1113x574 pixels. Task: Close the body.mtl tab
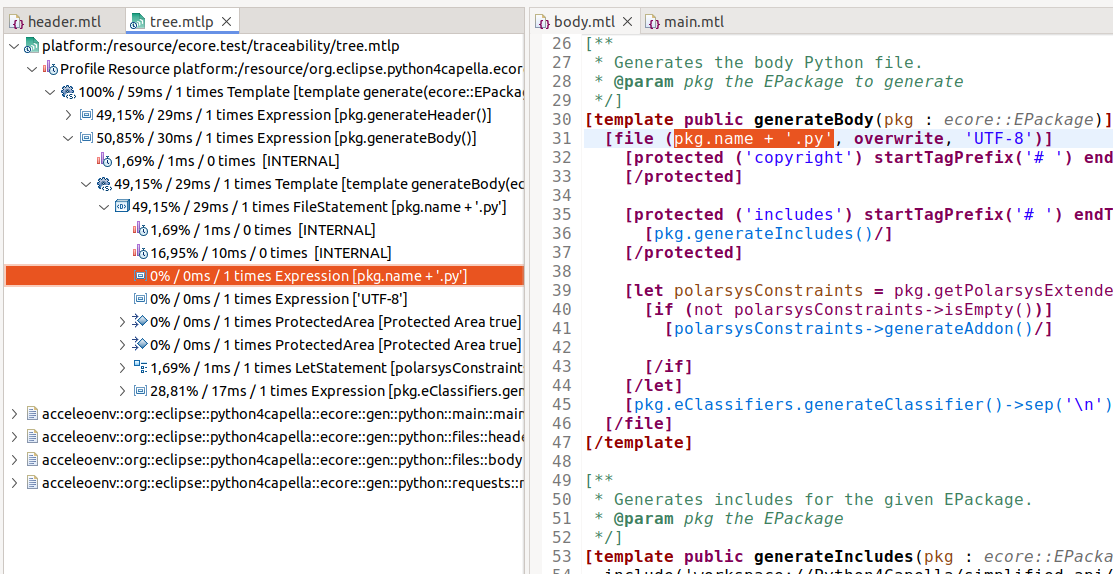(627, 22)
